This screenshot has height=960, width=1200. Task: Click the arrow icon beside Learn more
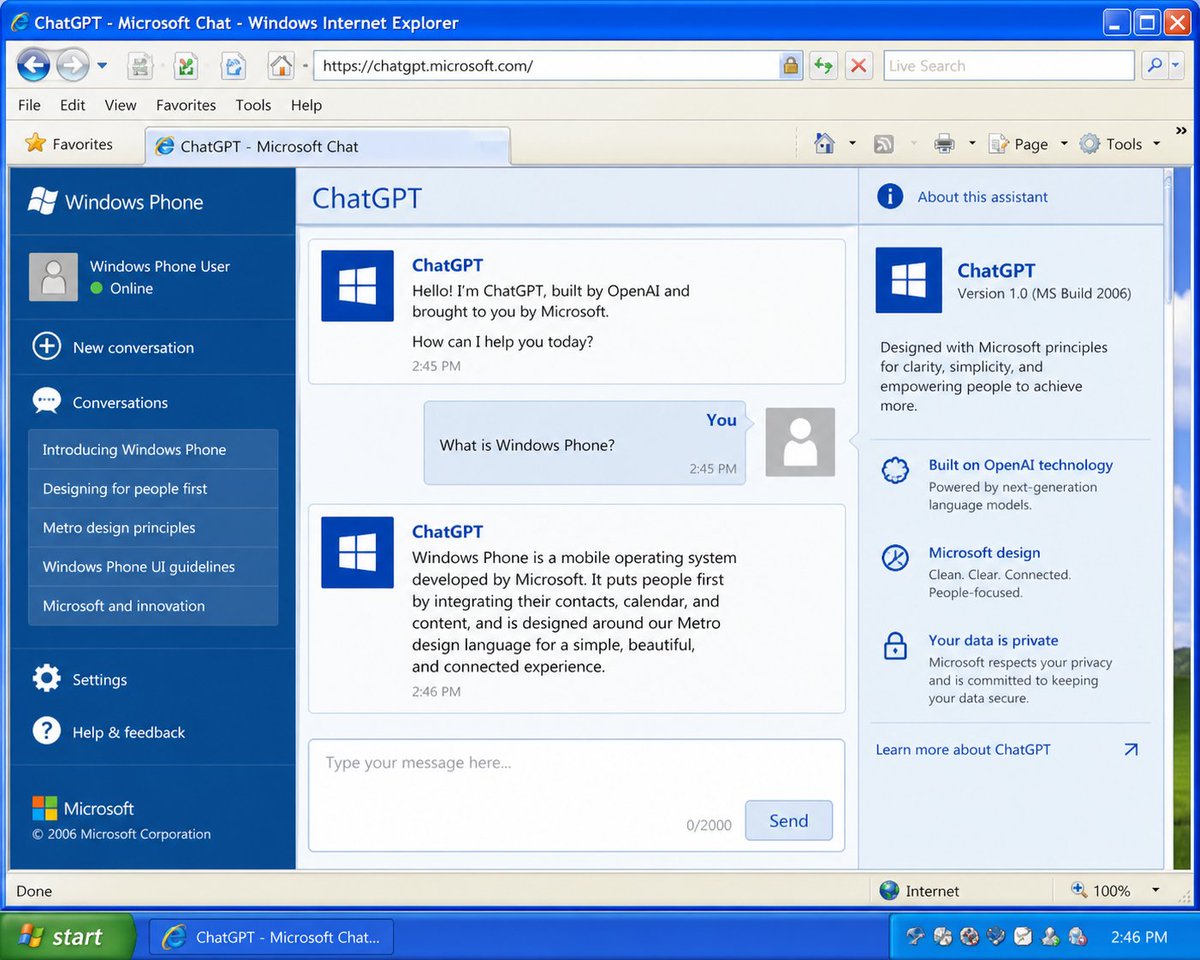pos(1131,749)
